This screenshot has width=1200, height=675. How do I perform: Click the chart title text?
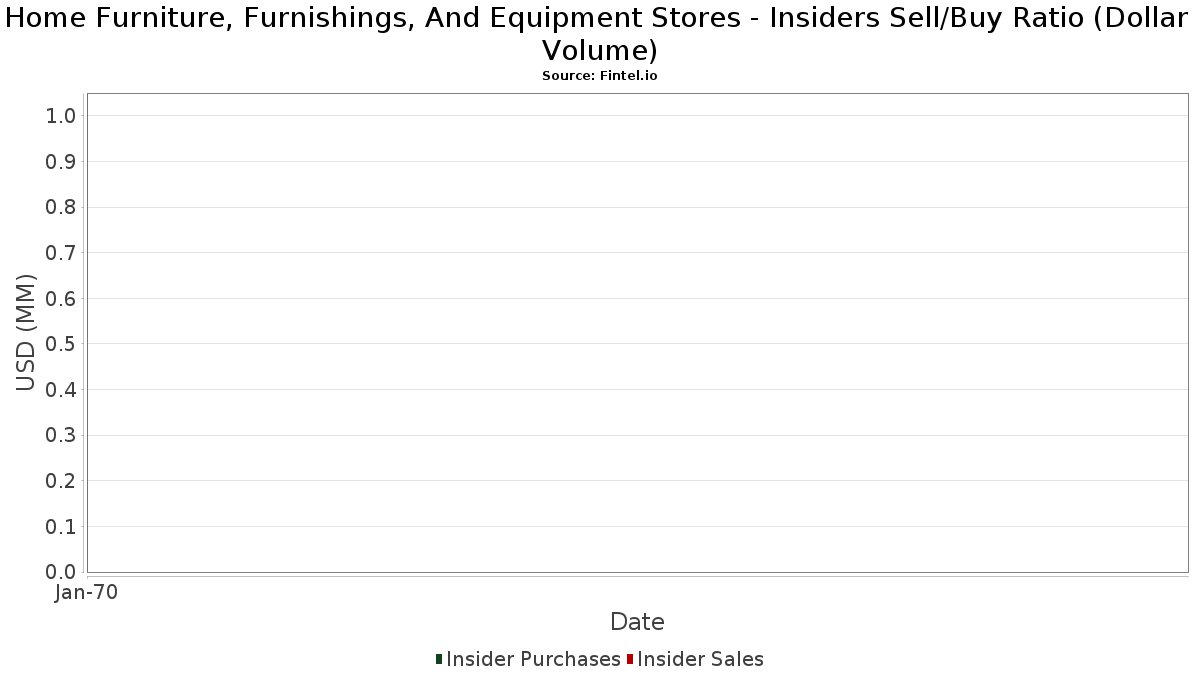(600, 33)
